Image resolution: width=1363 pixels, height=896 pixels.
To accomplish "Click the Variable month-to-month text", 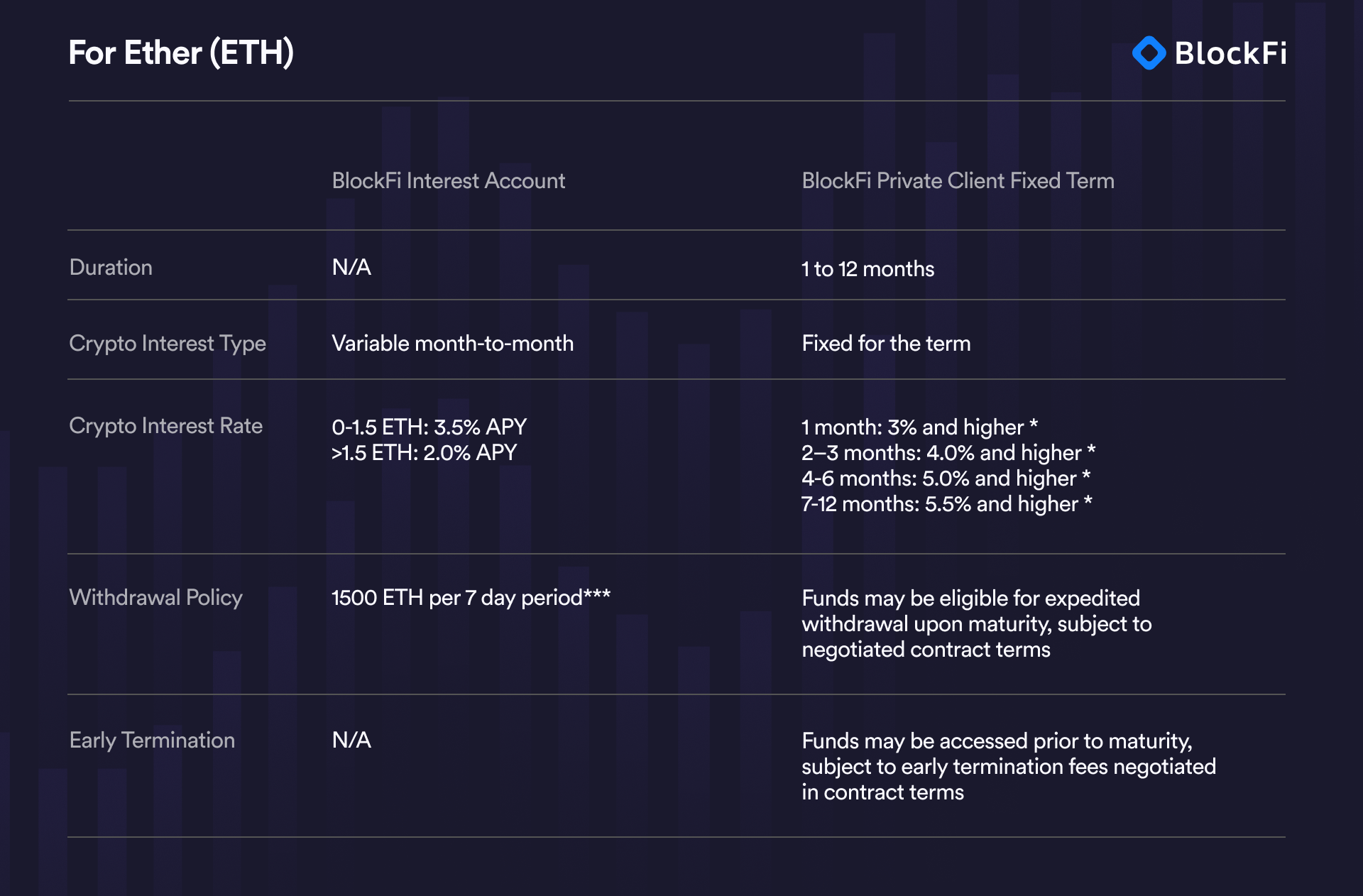I will point(452,344).
